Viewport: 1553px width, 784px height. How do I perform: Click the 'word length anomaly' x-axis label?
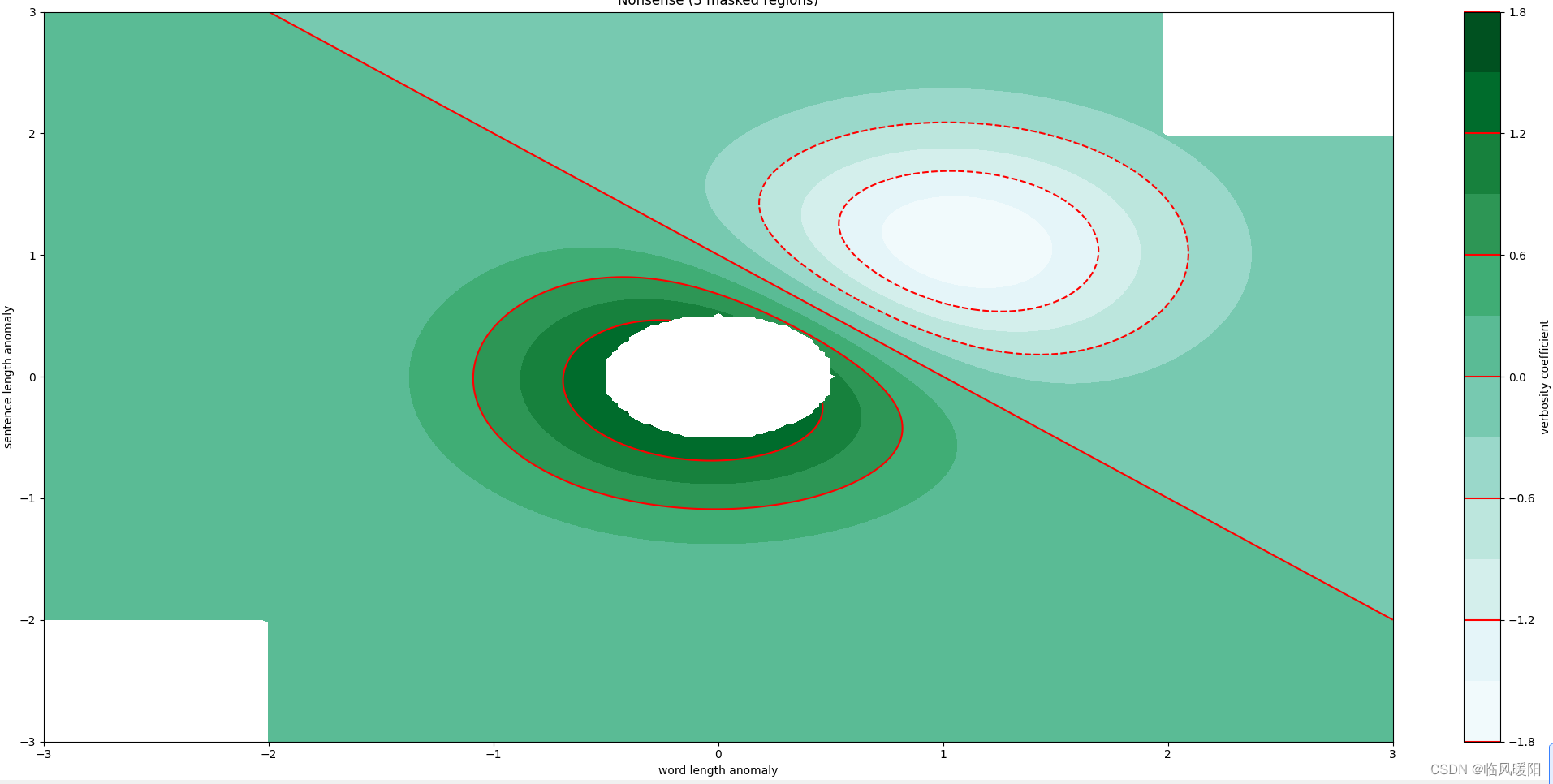click(718, 770)
